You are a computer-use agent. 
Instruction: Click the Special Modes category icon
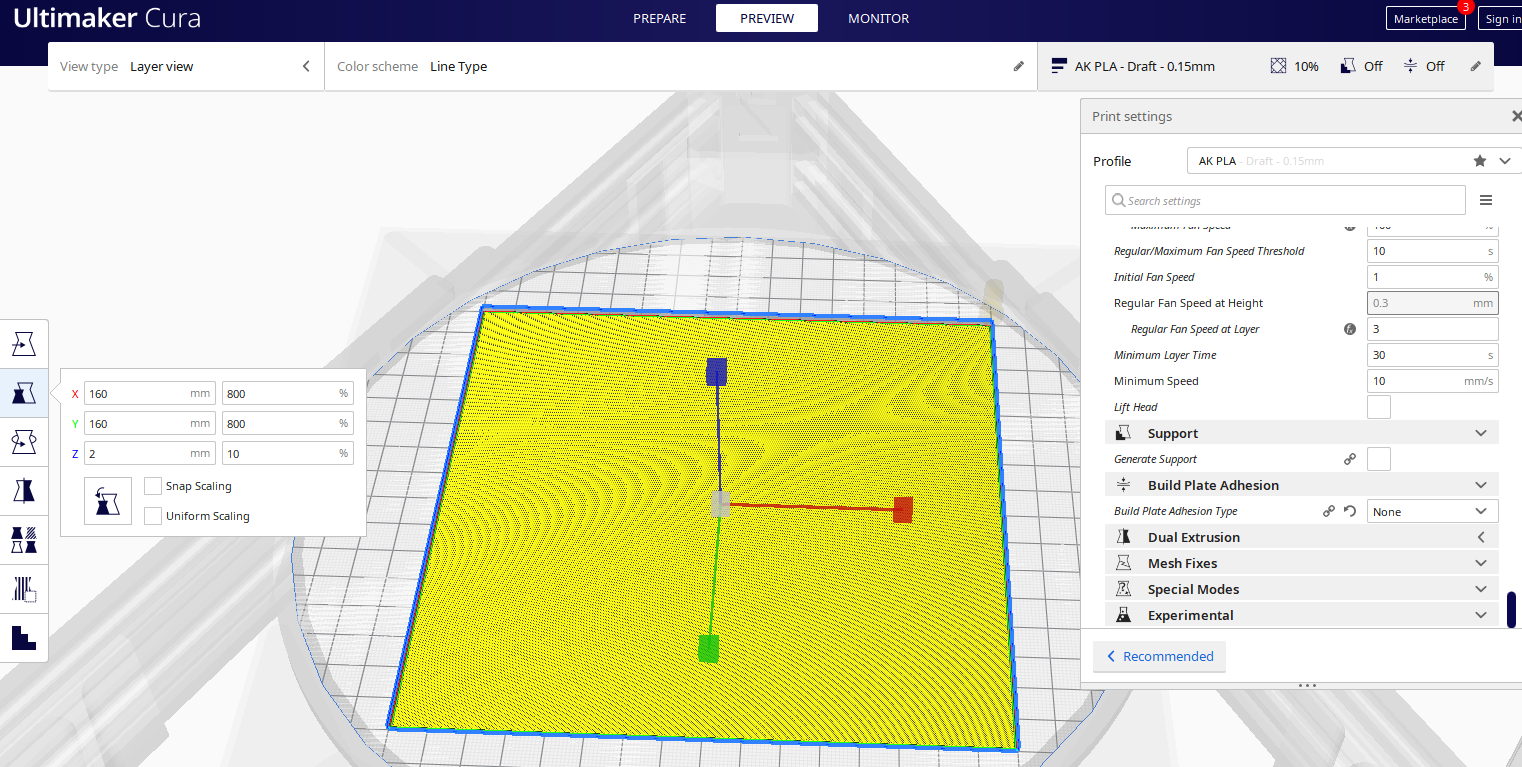coord(1124,589)
